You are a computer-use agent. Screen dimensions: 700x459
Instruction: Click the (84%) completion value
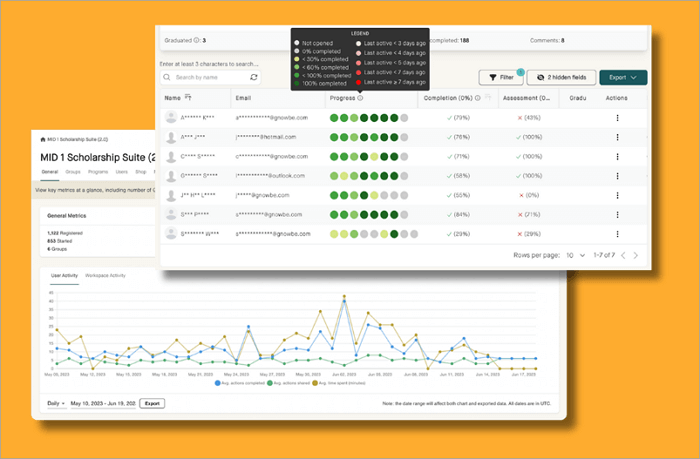coord(462,215)
